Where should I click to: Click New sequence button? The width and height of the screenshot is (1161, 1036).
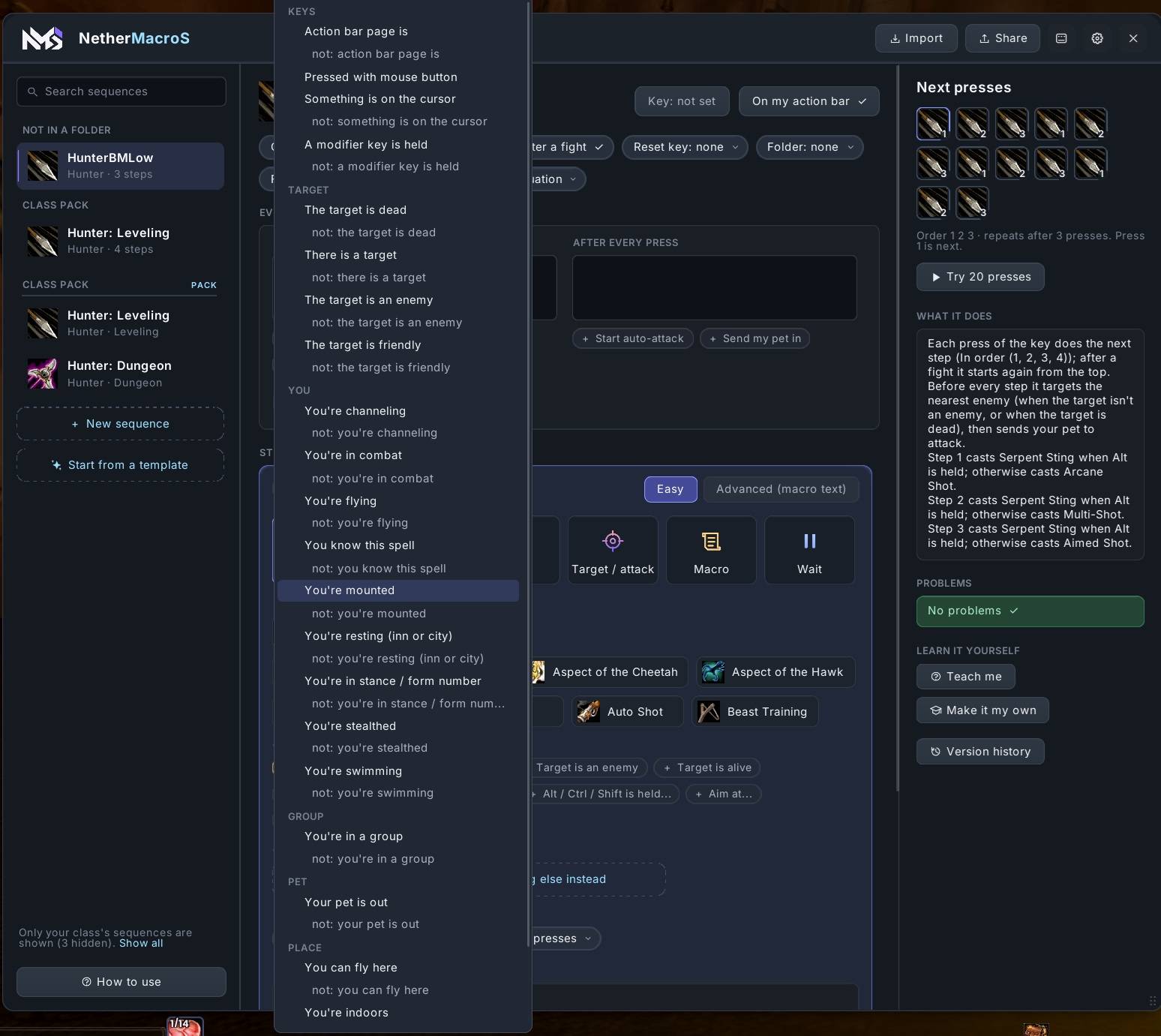pos(120,424)
